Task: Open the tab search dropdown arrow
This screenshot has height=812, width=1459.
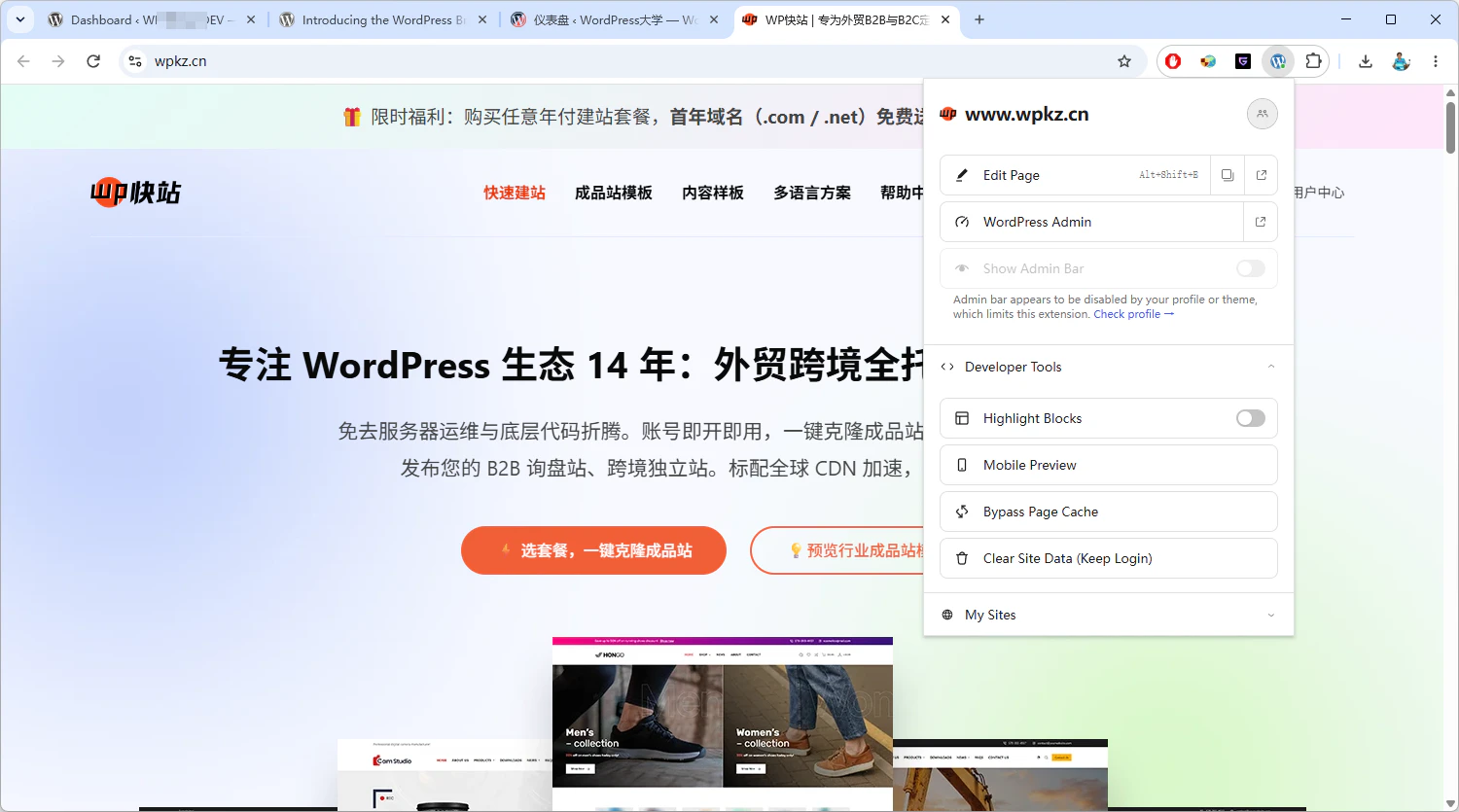Action: [19, 19]
